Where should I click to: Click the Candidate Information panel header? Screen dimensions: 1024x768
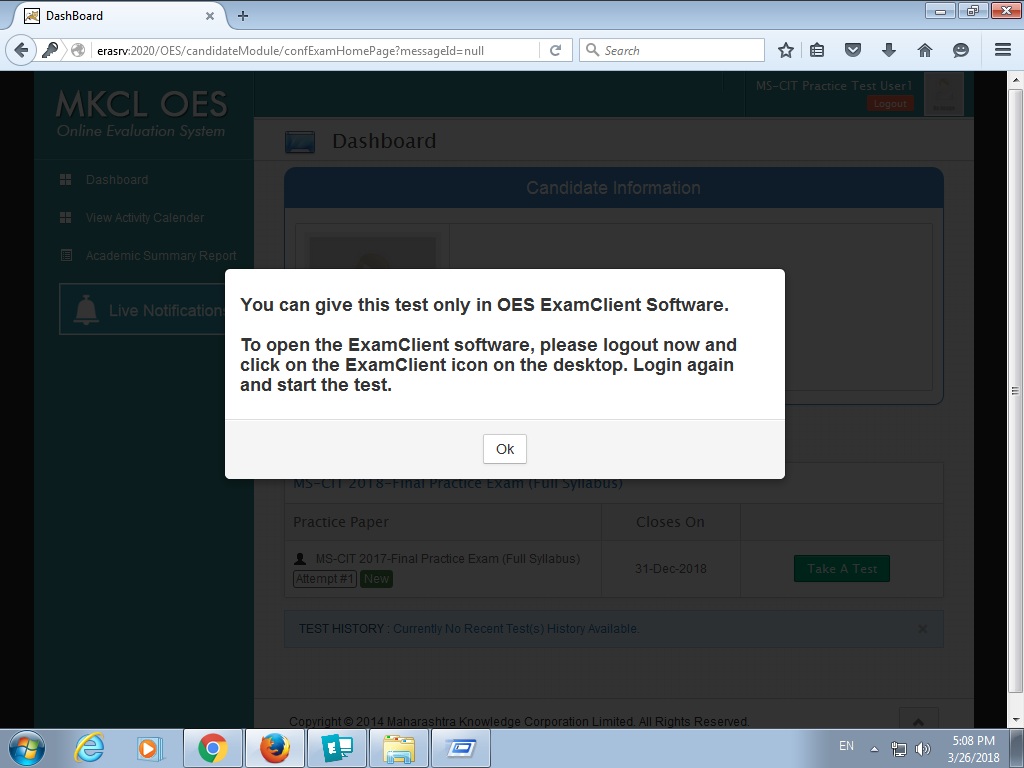pos(613,188)
